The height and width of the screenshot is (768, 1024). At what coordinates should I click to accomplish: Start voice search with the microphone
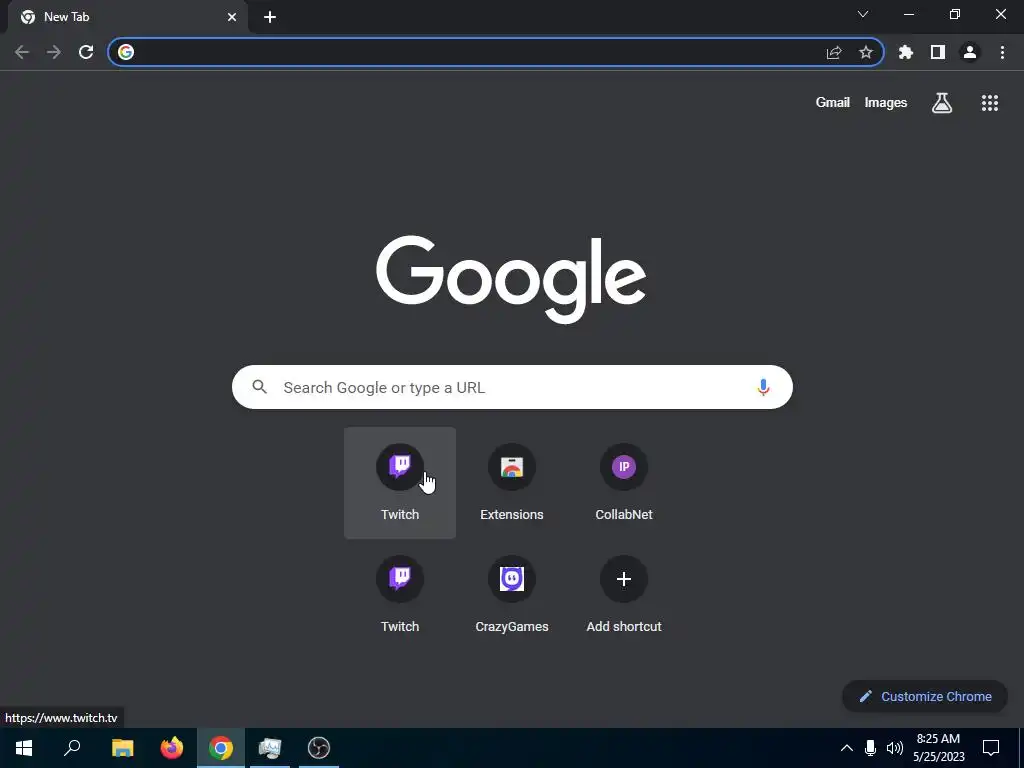tap(763, 387)
